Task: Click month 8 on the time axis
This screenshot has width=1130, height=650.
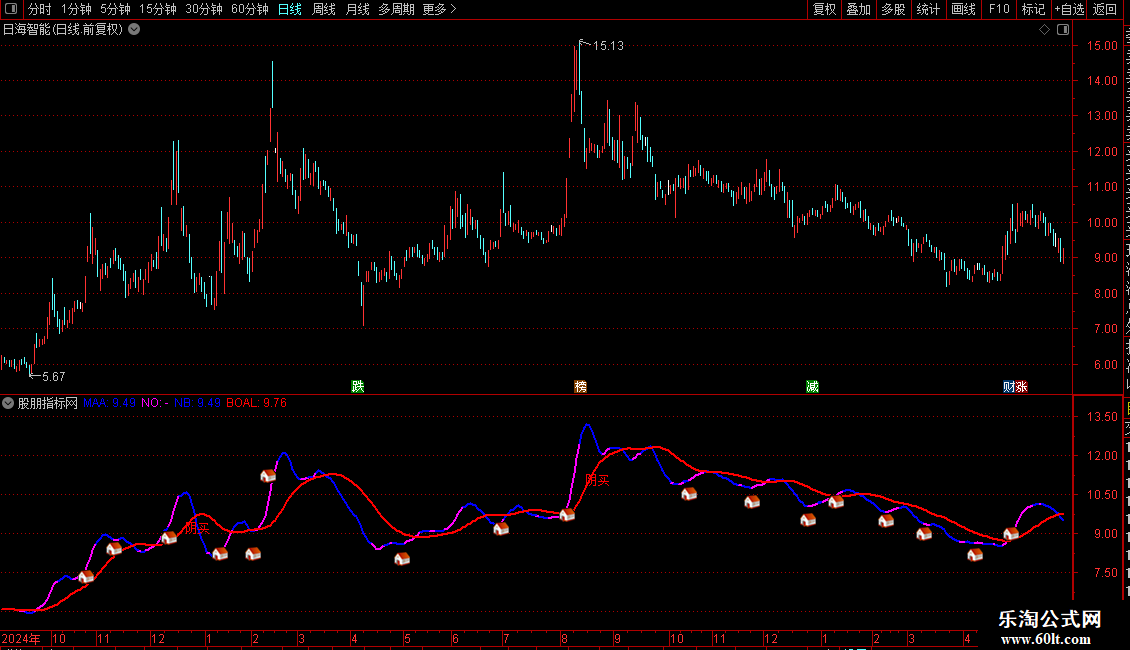Action: [564, 638]
